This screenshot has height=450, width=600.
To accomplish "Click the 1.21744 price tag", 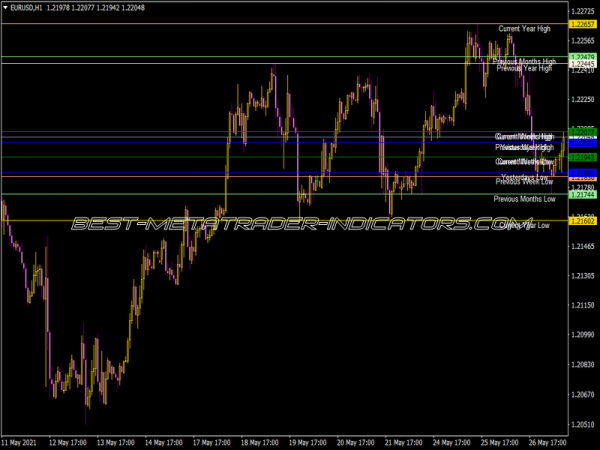I will pyautogui.click(x=581, y=195).
